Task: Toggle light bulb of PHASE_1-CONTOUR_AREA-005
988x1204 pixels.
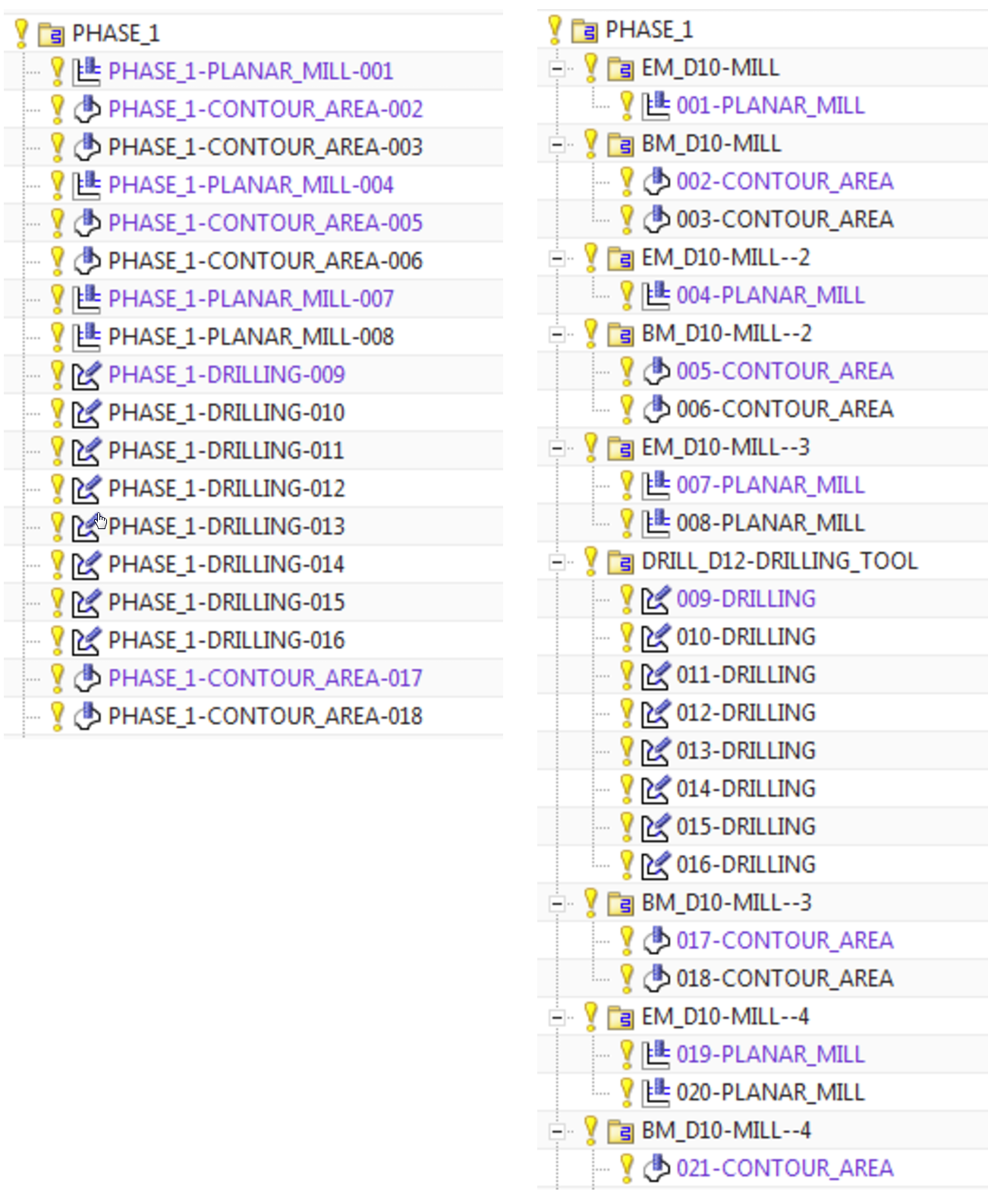Action: (57, 222)
